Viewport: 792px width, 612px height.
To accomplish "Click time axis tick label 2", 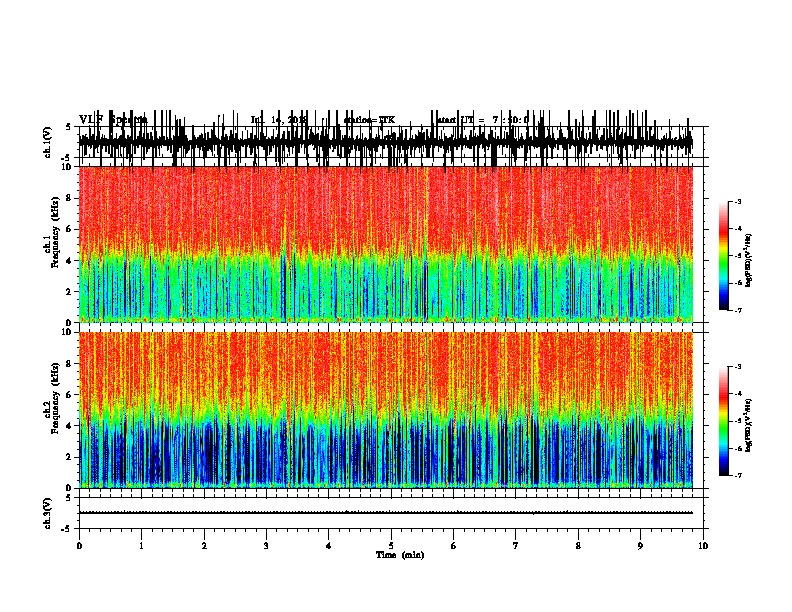I will click(x=204, y=546).
